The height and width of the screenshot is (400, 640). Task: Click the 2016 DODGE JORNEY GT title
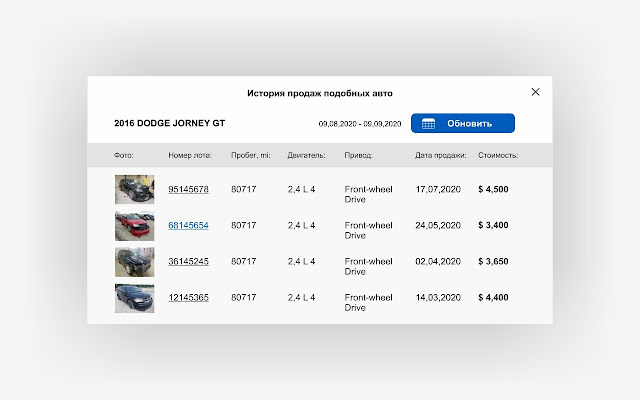click(x=169, y=123)
